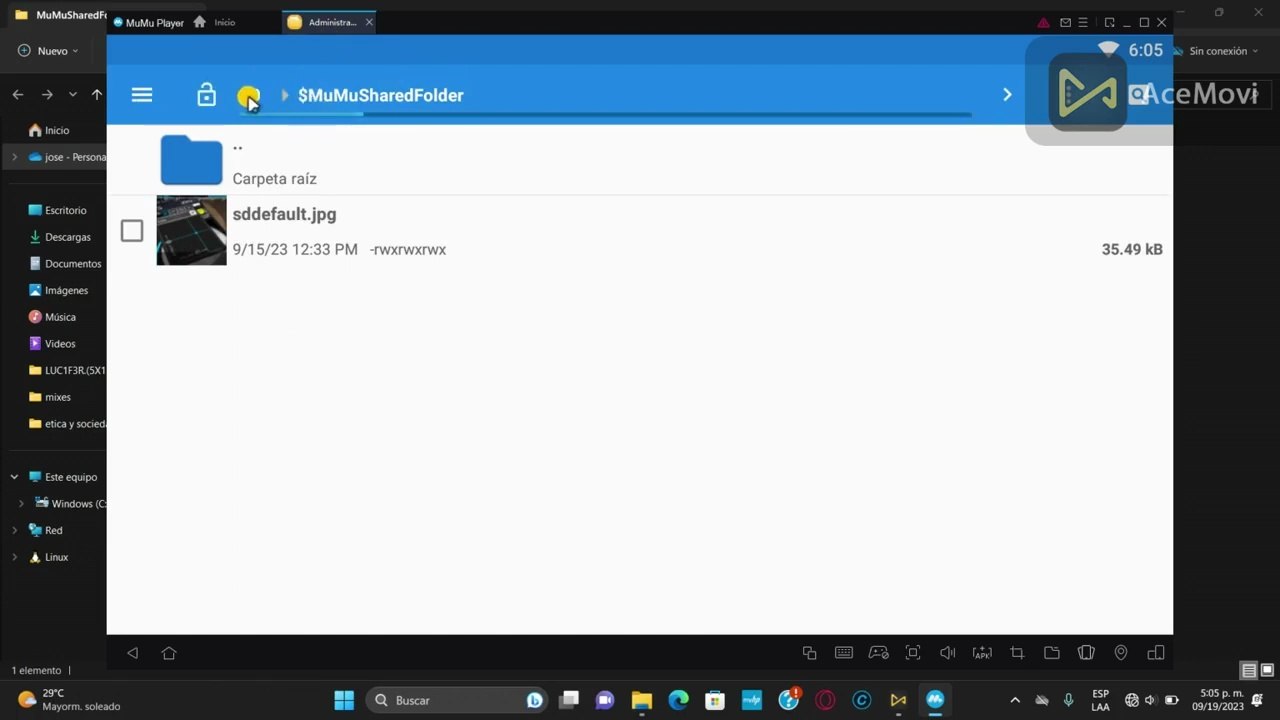Open recent locations chevron in File Explorer
Image resolution: width=1280 pixels, height=720 pixels.
click(72, 94)
